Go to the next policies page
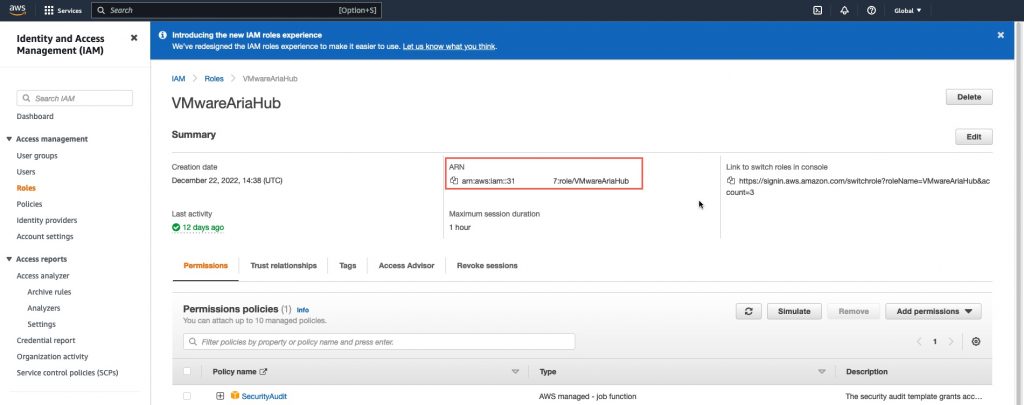Screen dimensions: 1024x405 (x=951, y=342)
